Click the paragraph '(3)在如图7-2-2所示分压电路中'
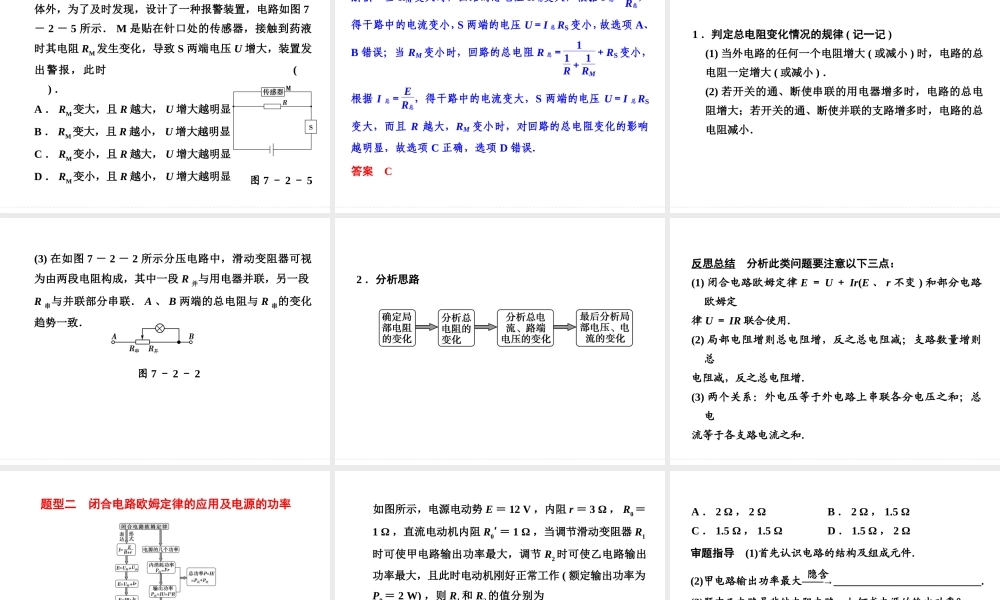 [x=173, y=290]
